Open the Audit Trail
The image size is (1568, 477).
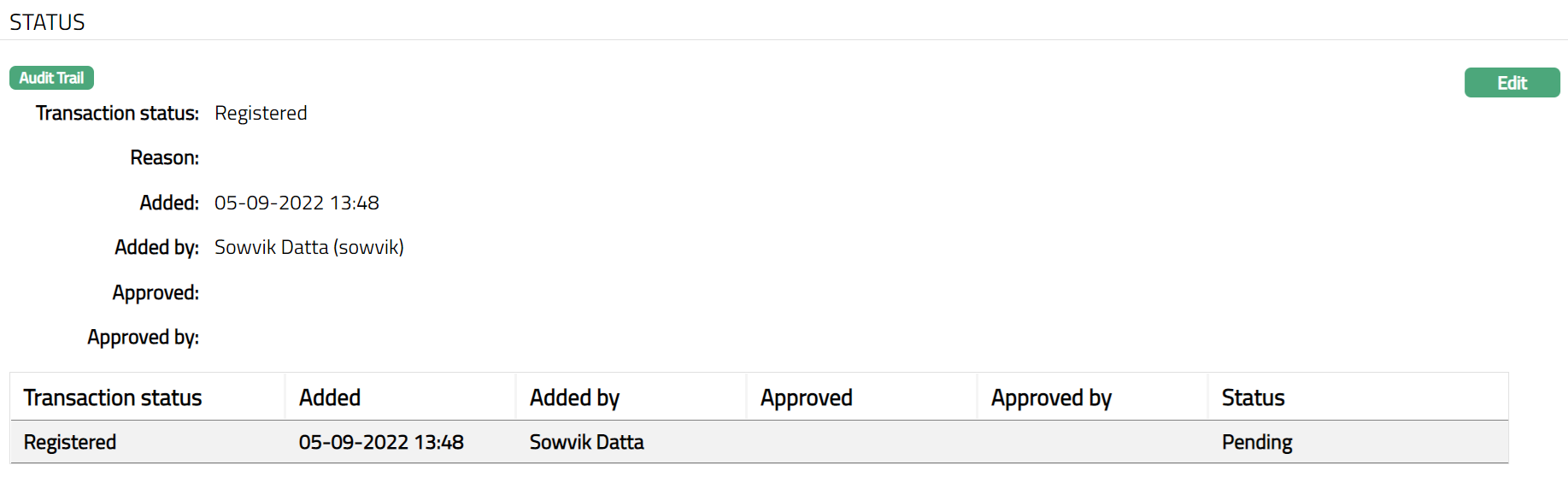point(51,78)
